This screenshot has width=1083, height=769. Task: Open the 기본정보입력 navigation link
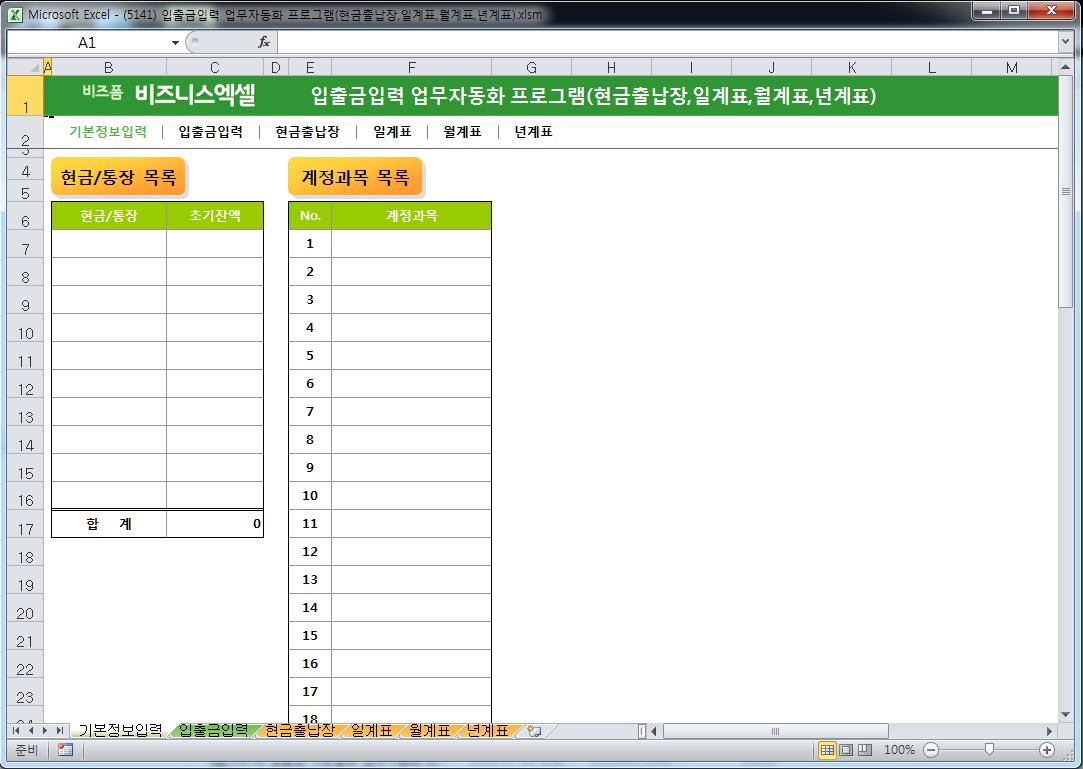coord(108,131)
